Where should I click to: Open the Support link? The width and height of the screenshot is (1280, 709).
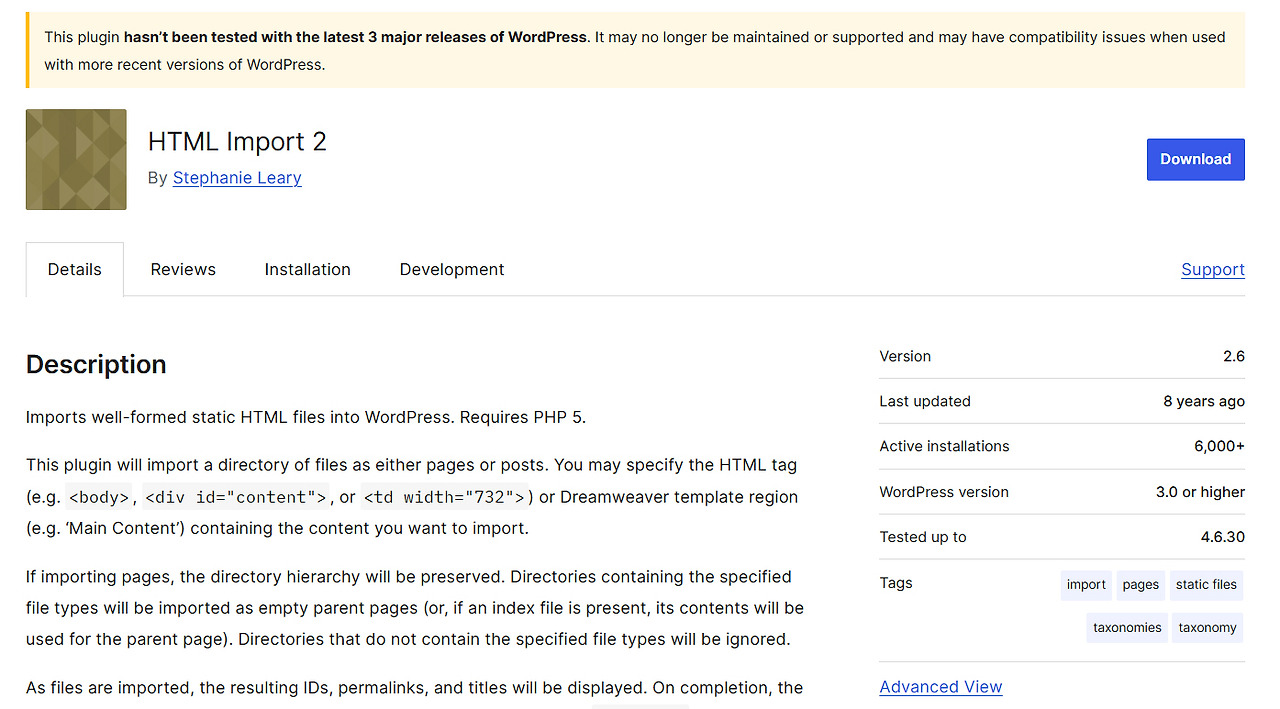(1212, 269)
